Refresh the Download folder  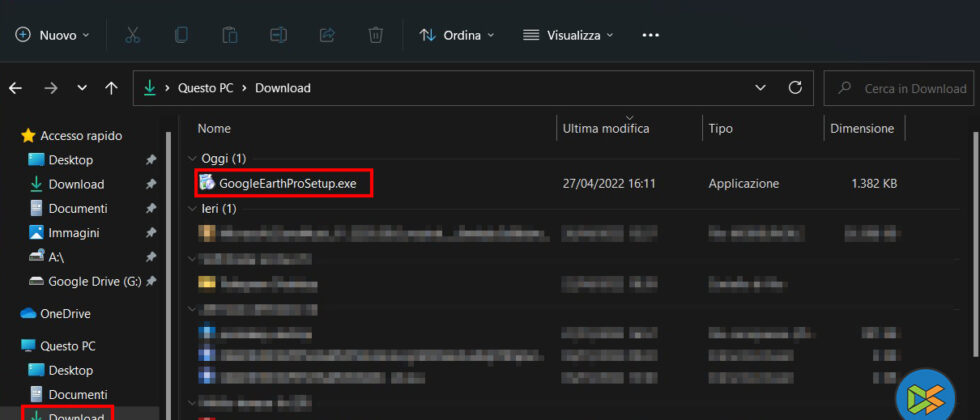click(795, 88)
